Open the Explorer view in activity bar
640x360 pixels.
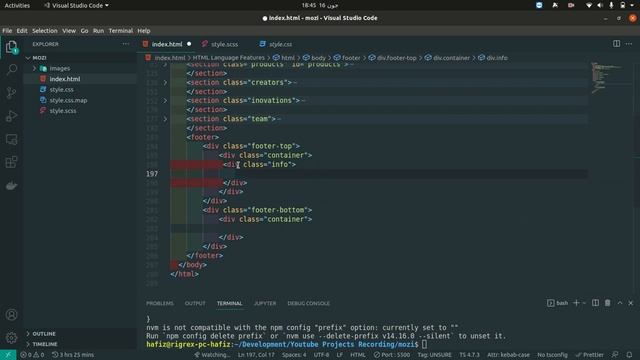click(x=11, y=47)
